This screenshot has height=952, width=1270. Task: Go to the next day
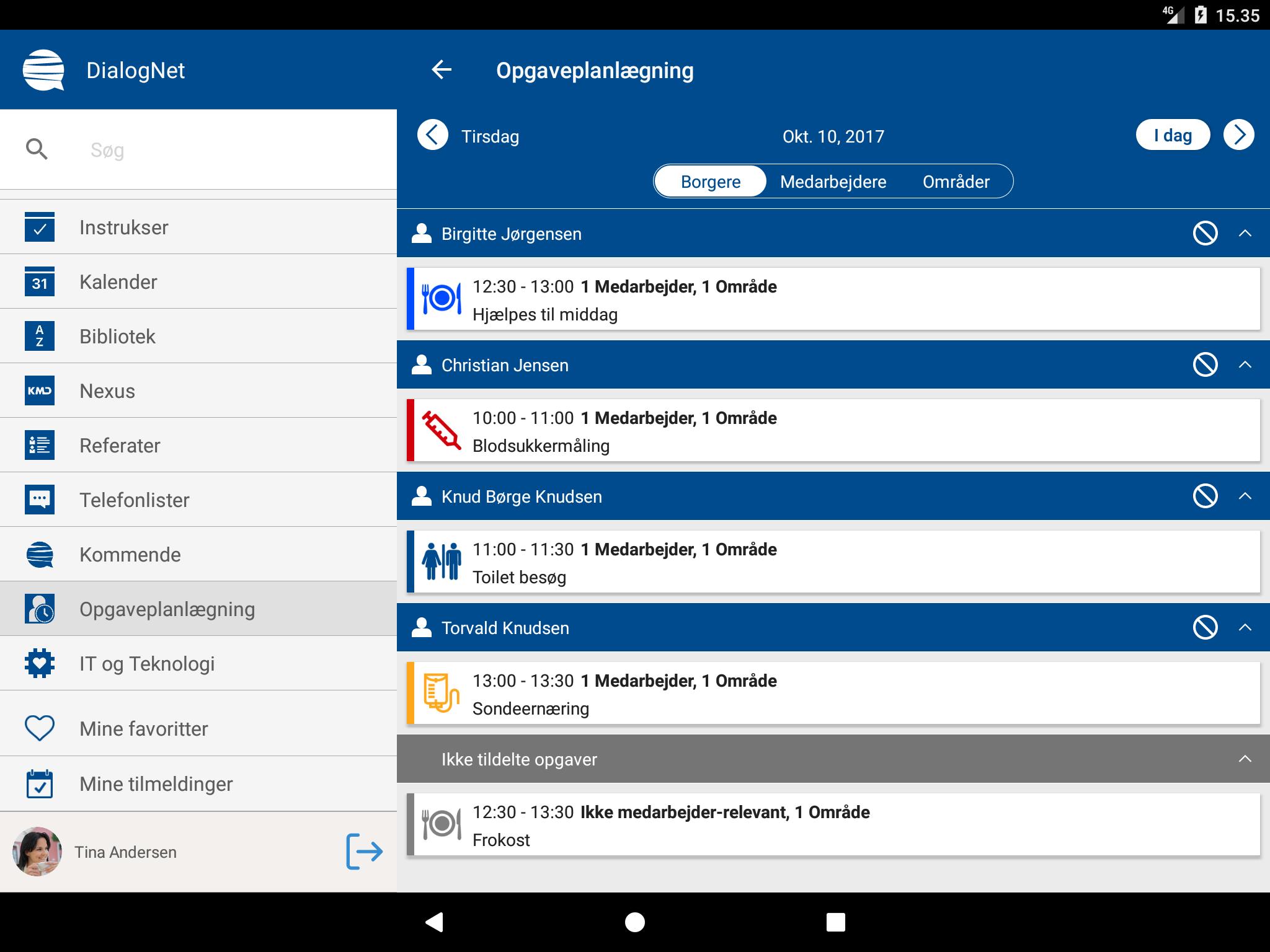[1239, 135]
